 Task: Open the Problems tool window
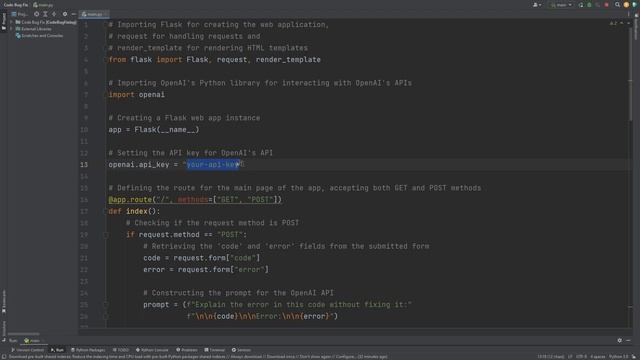click(187, 350)
